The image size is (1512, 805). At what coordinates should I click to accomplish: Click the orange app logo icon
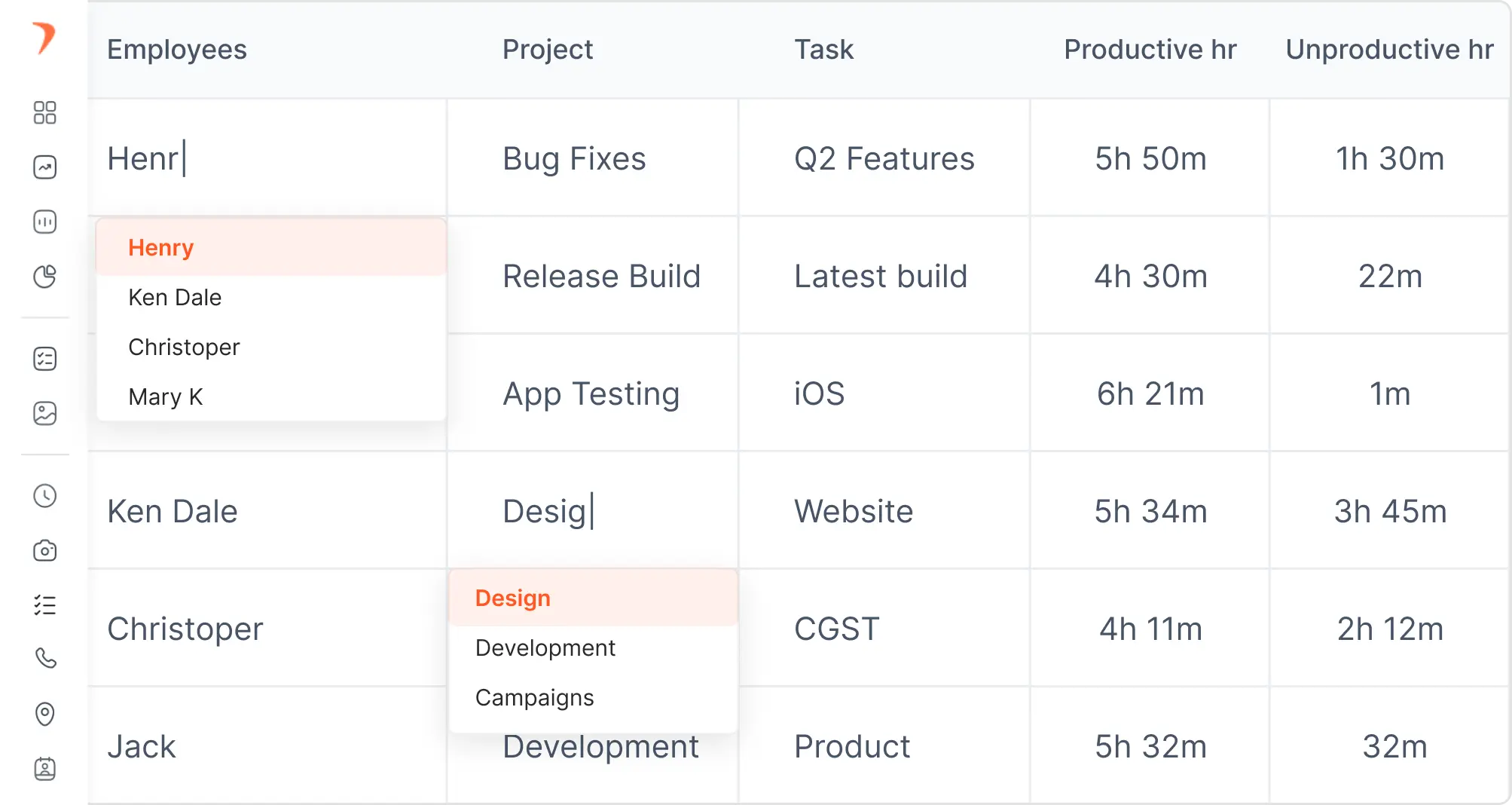[44, 38]
